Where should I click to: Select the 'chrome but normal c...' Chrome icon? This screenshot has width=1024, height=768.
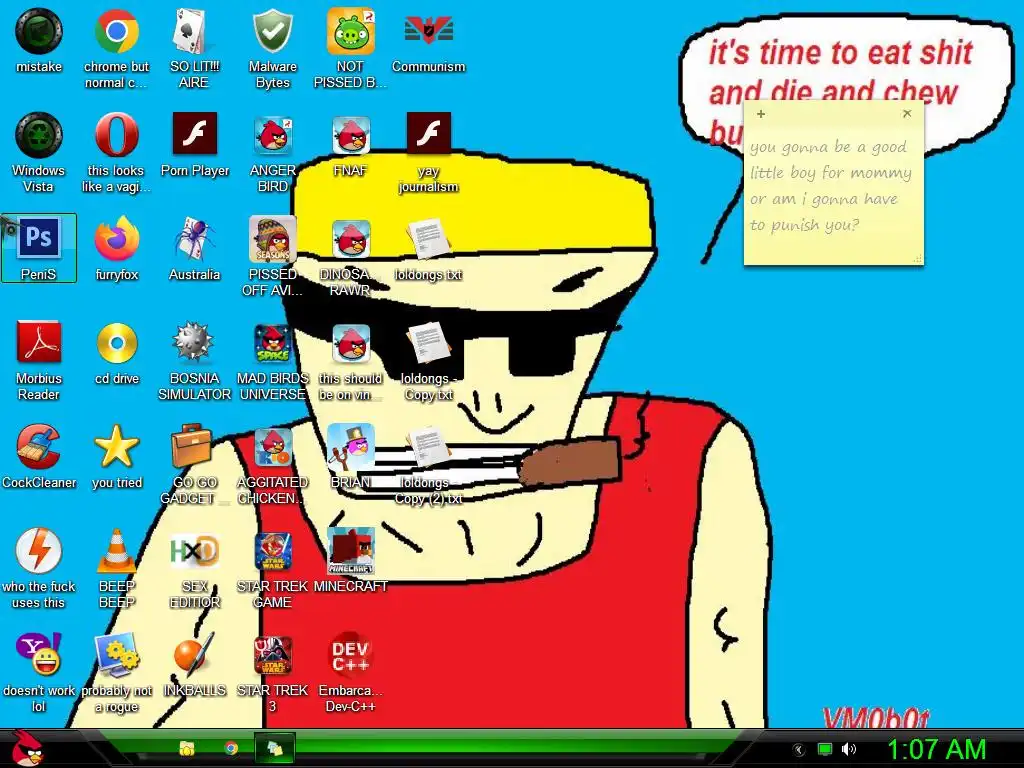[116, 48]
